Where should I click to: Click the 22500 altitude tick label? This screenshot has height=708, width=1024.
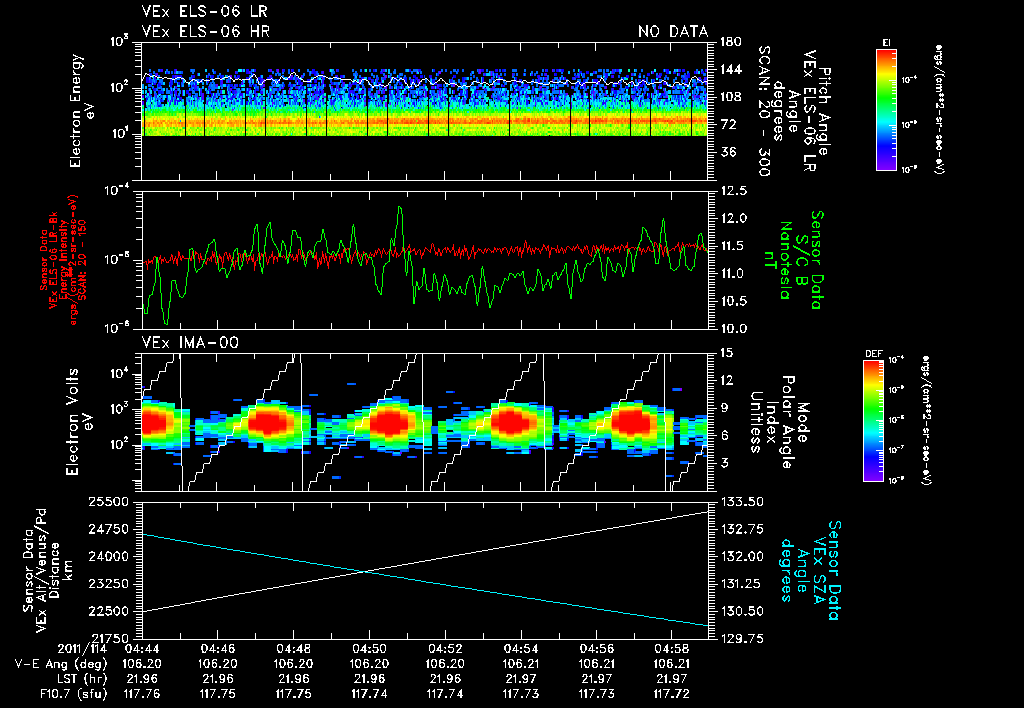click(x=108, y=612)
